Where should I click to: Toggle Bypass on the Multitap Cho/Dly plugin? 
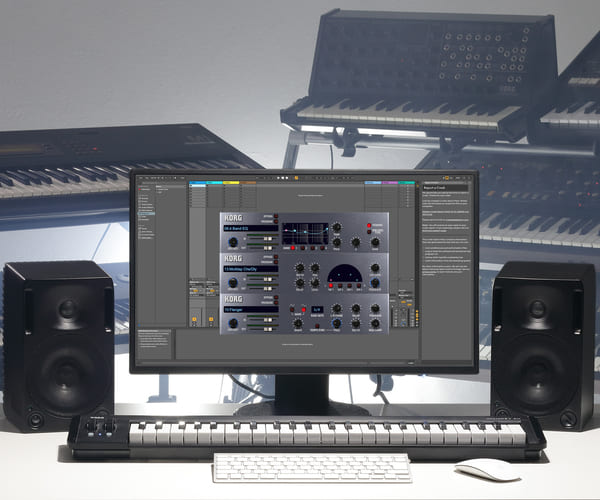click(x=276, y=256)
